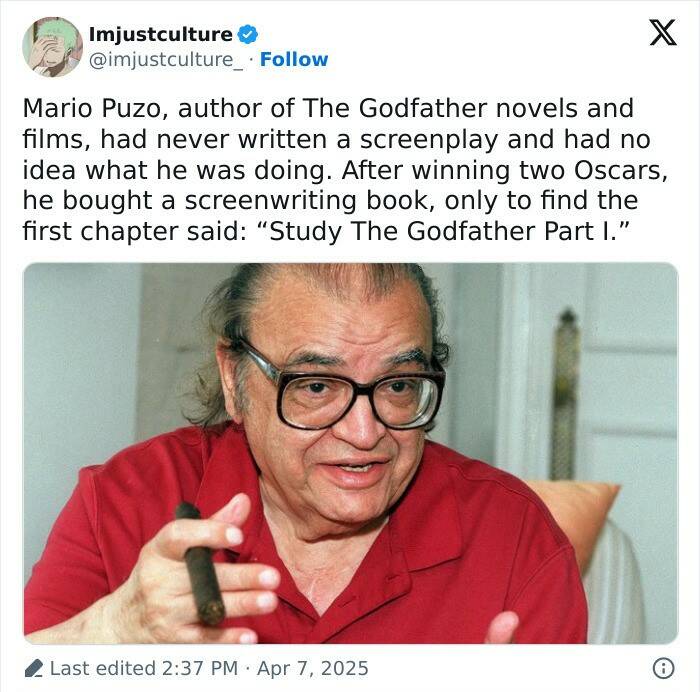Open the info circle icon

[663, 668]
